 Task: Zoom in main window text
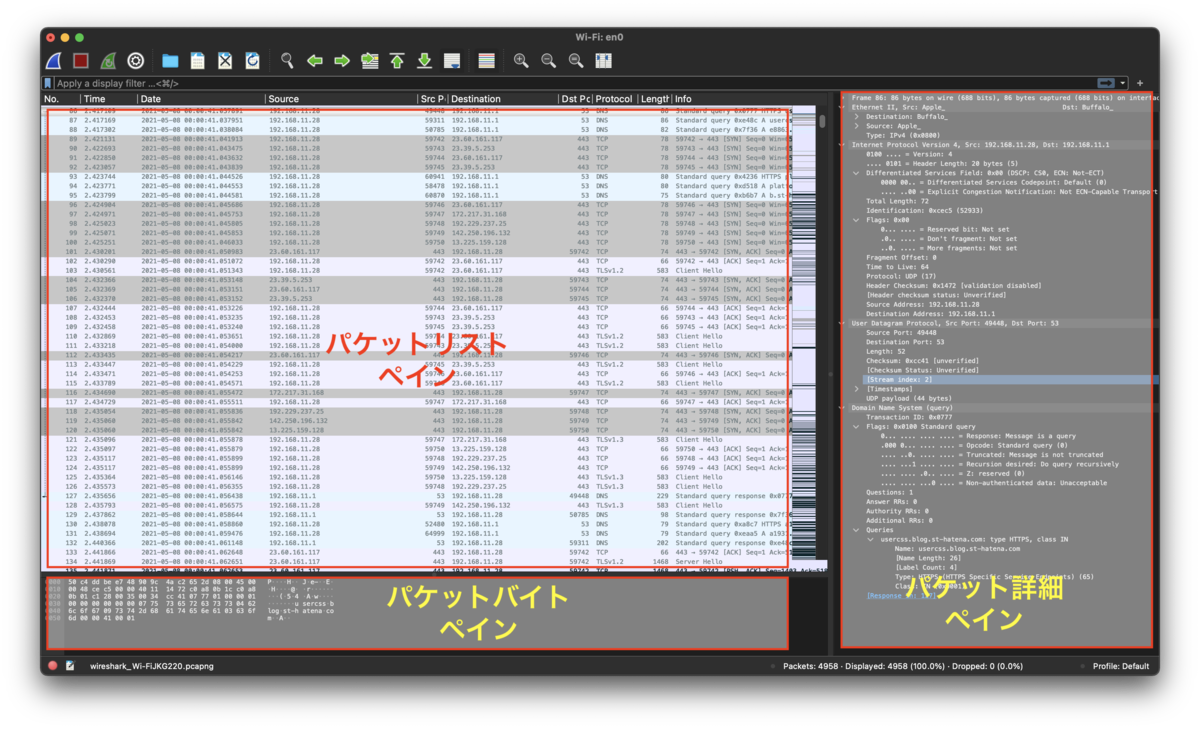(521, 61)
